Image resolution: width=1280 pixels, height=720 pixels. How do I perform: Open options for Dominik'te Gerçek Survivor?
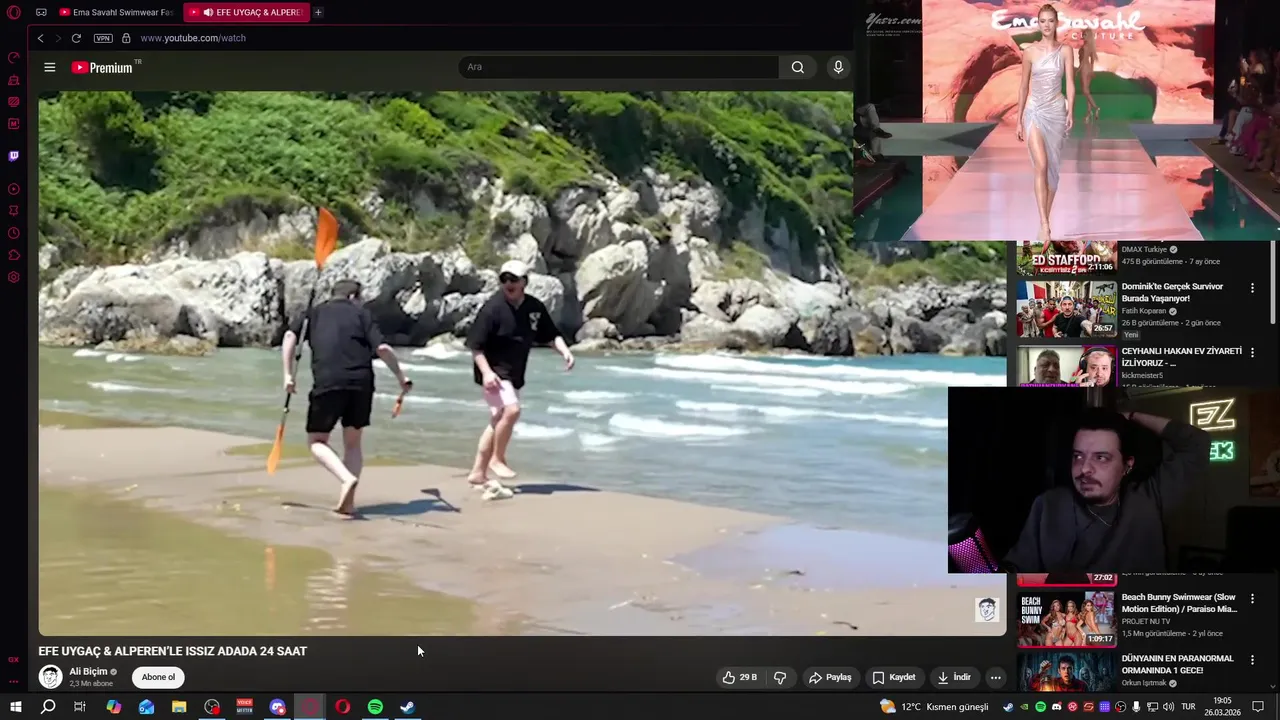pyautogui.click(x=1252, y=288)
